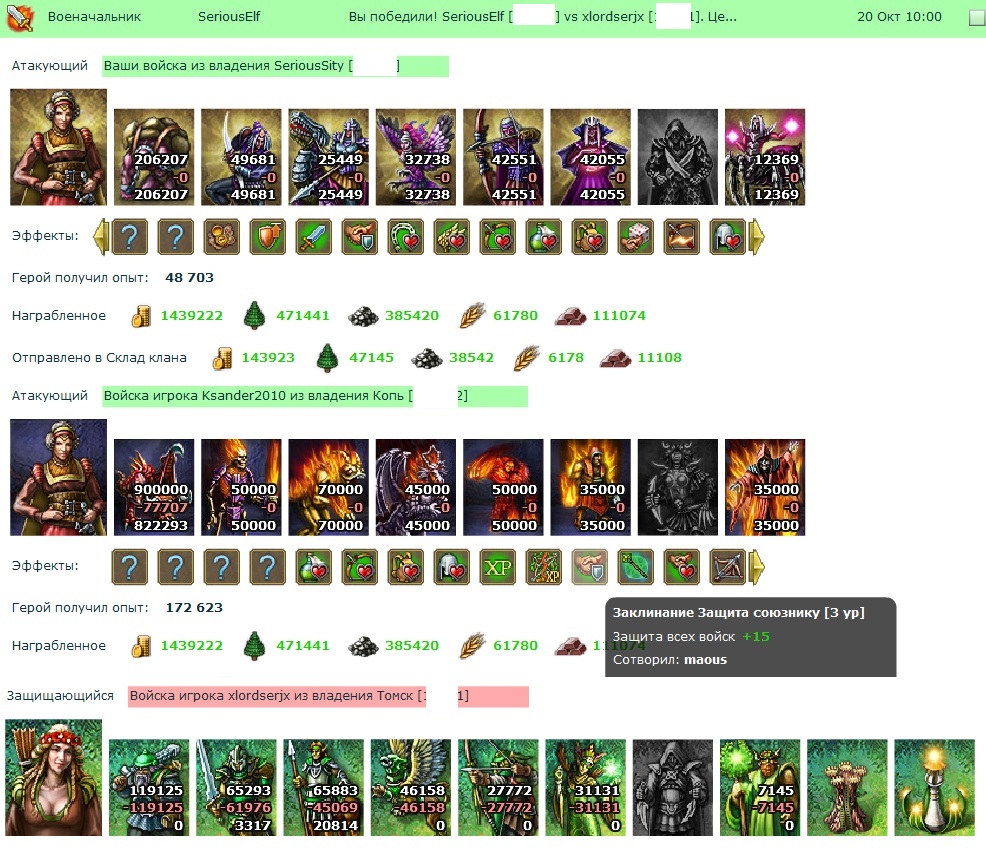Select the sword attack effect icon
The height and width of the screenshot is (860, 986).
313,237
